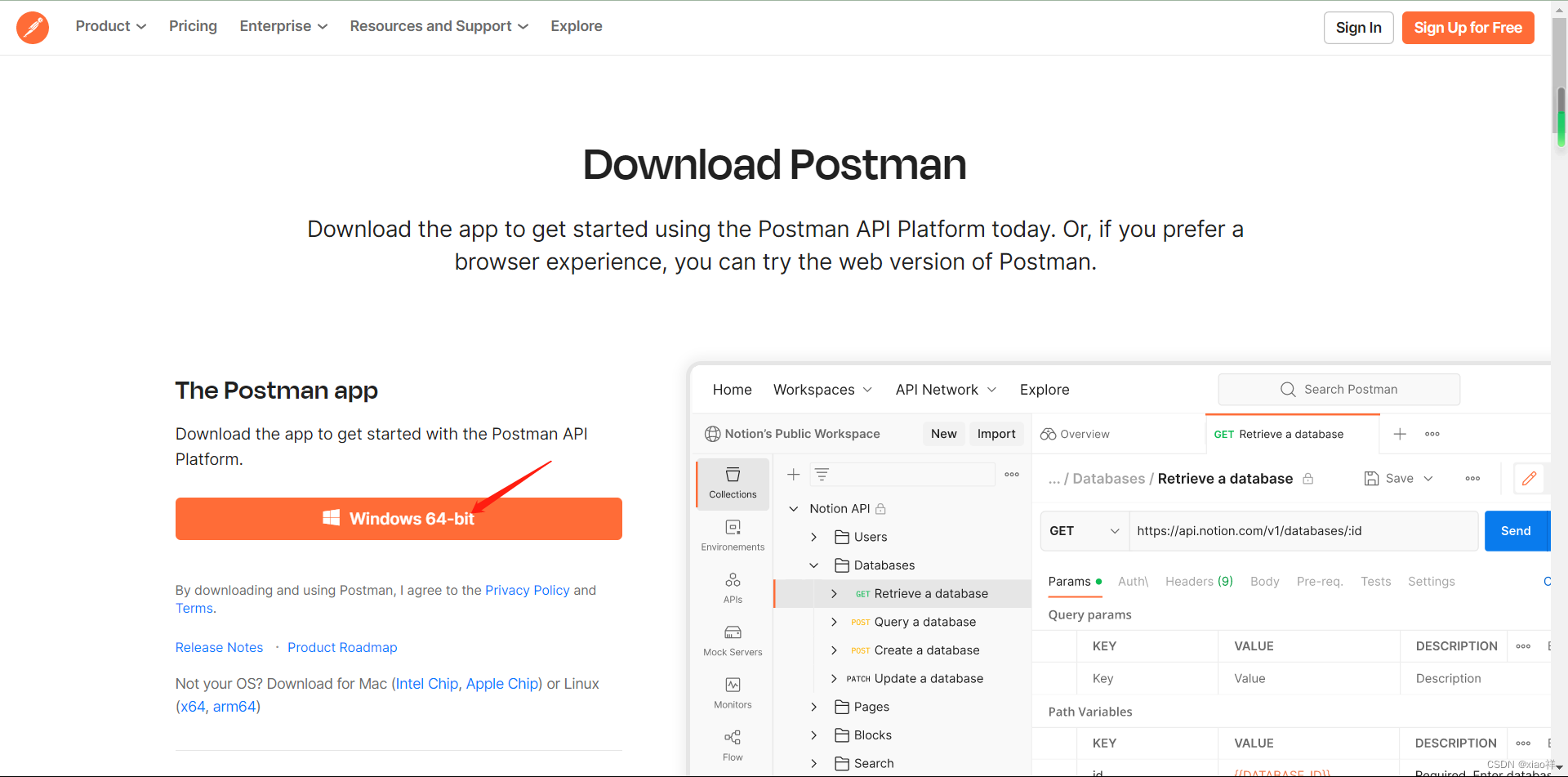Select PATCH Update a database request
Viewport: 1568px width, 777px height.
pos(915,679)
